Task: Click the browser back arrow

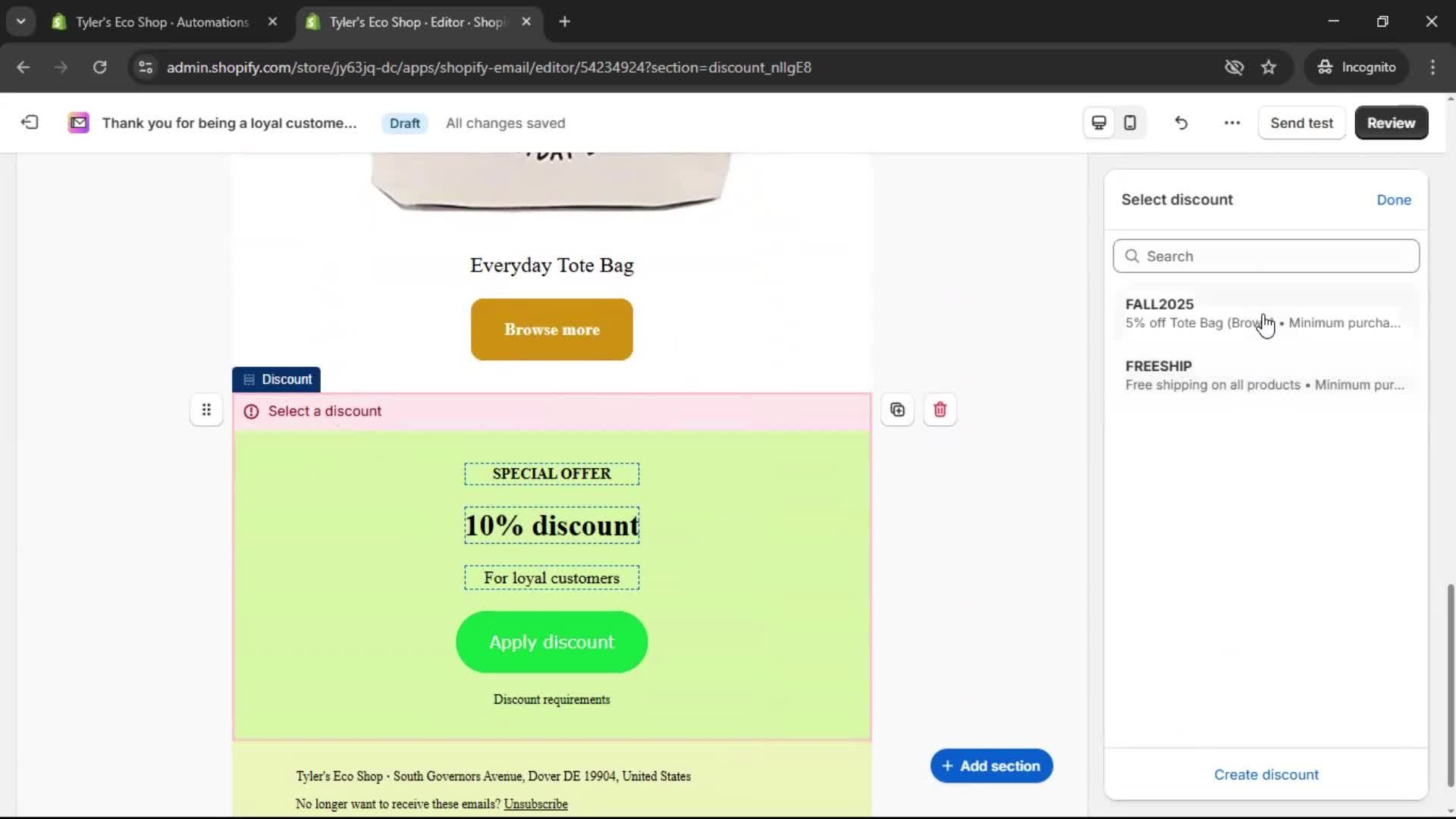Action: pyautogui.click(x=23, y=67)
